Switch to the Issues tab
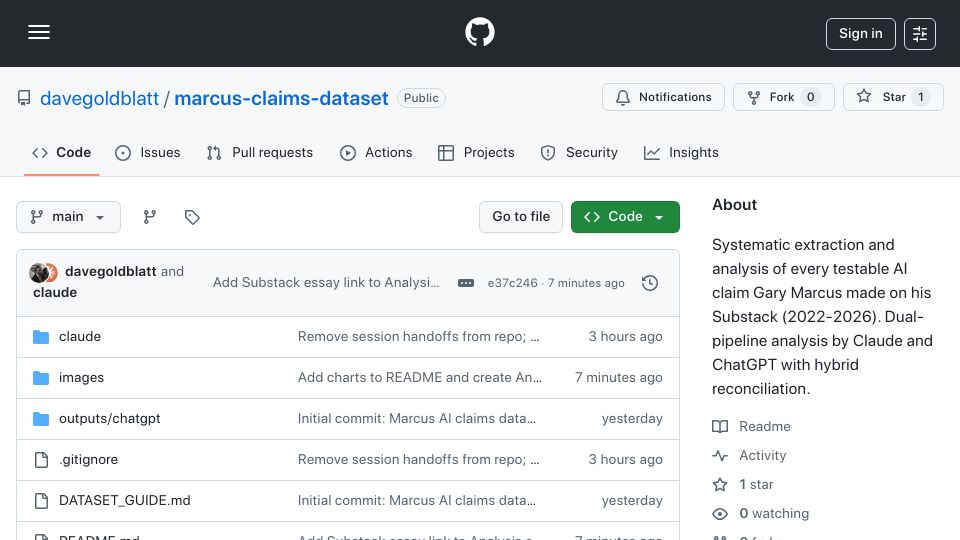 (148, 152)
